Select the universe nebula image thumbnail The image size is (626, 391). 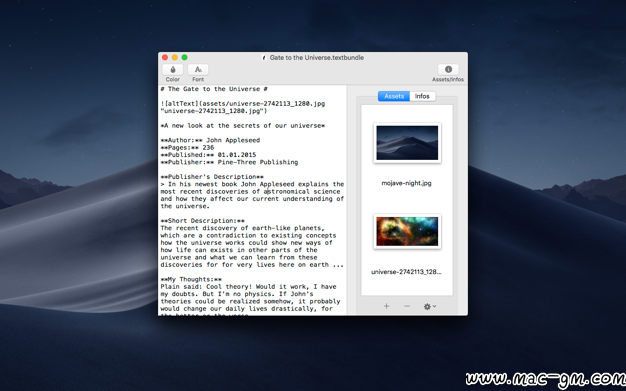(407, 232)
